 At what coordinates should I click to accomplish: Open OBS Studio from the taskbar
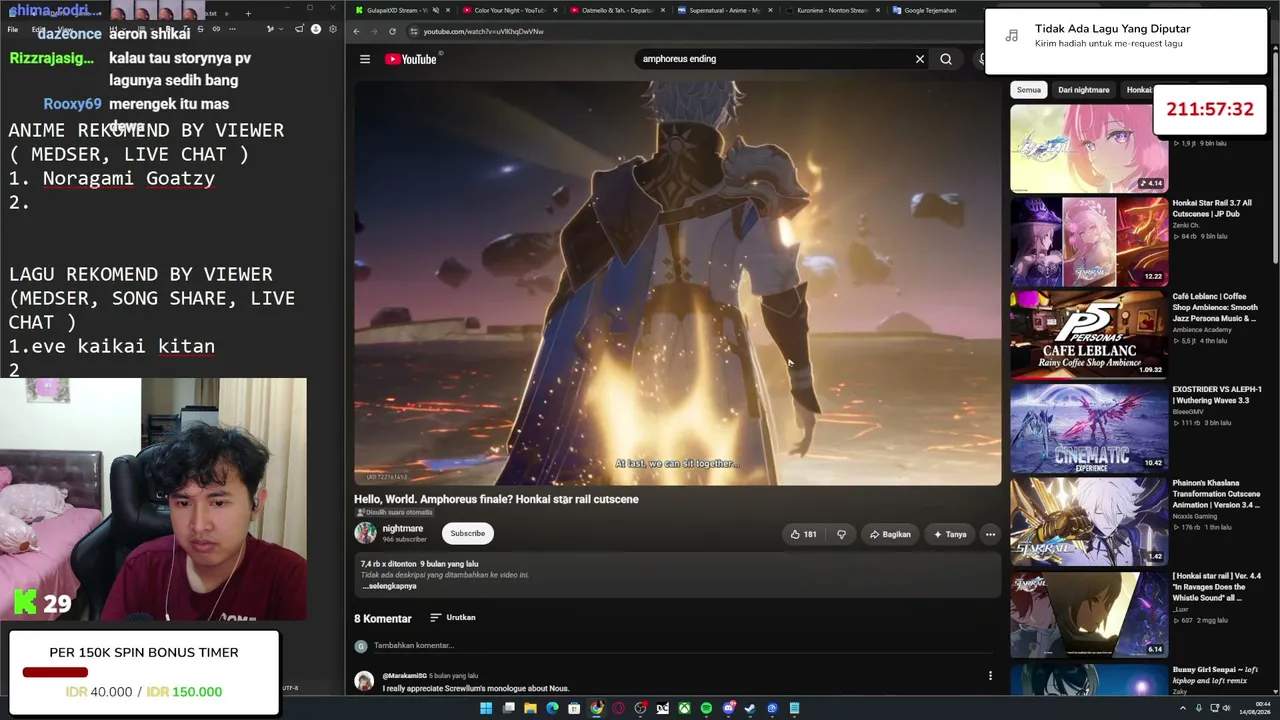coord(640,708)
